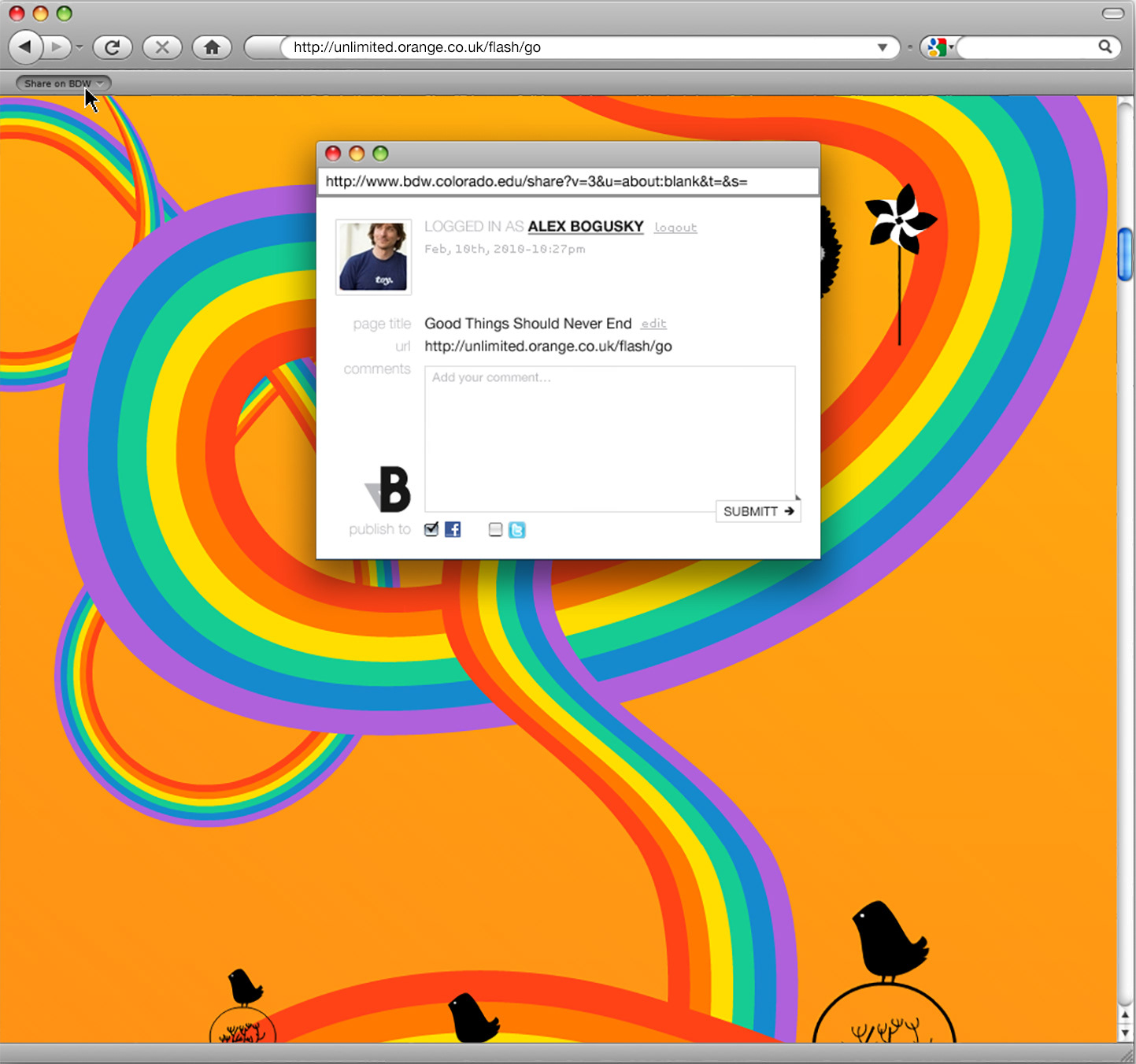Click the scrollbar up arrow
This screenshot has height=1064, width=1136.
(x=1125, y=1015)
